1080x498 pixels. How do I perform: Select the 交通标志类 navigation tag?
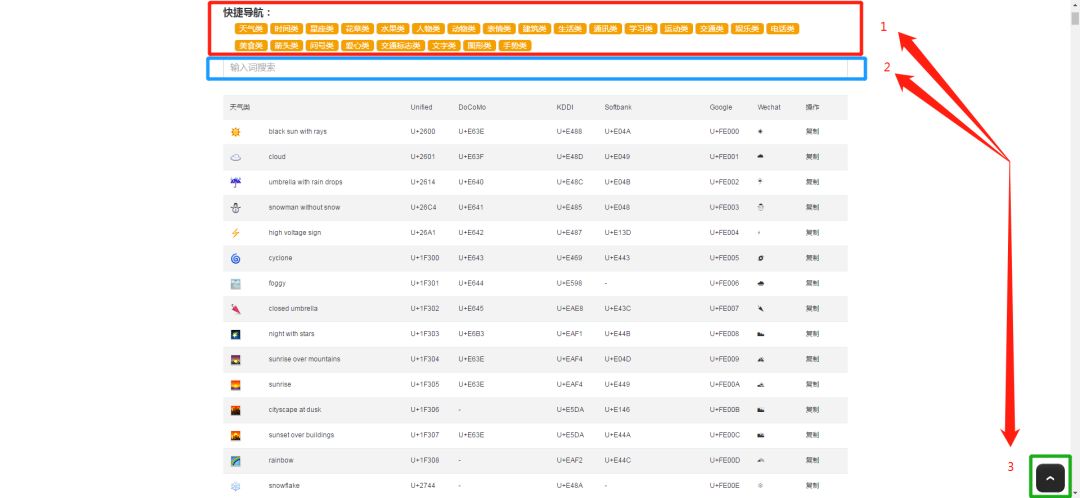pyautogui.click(x=401, y=45)
